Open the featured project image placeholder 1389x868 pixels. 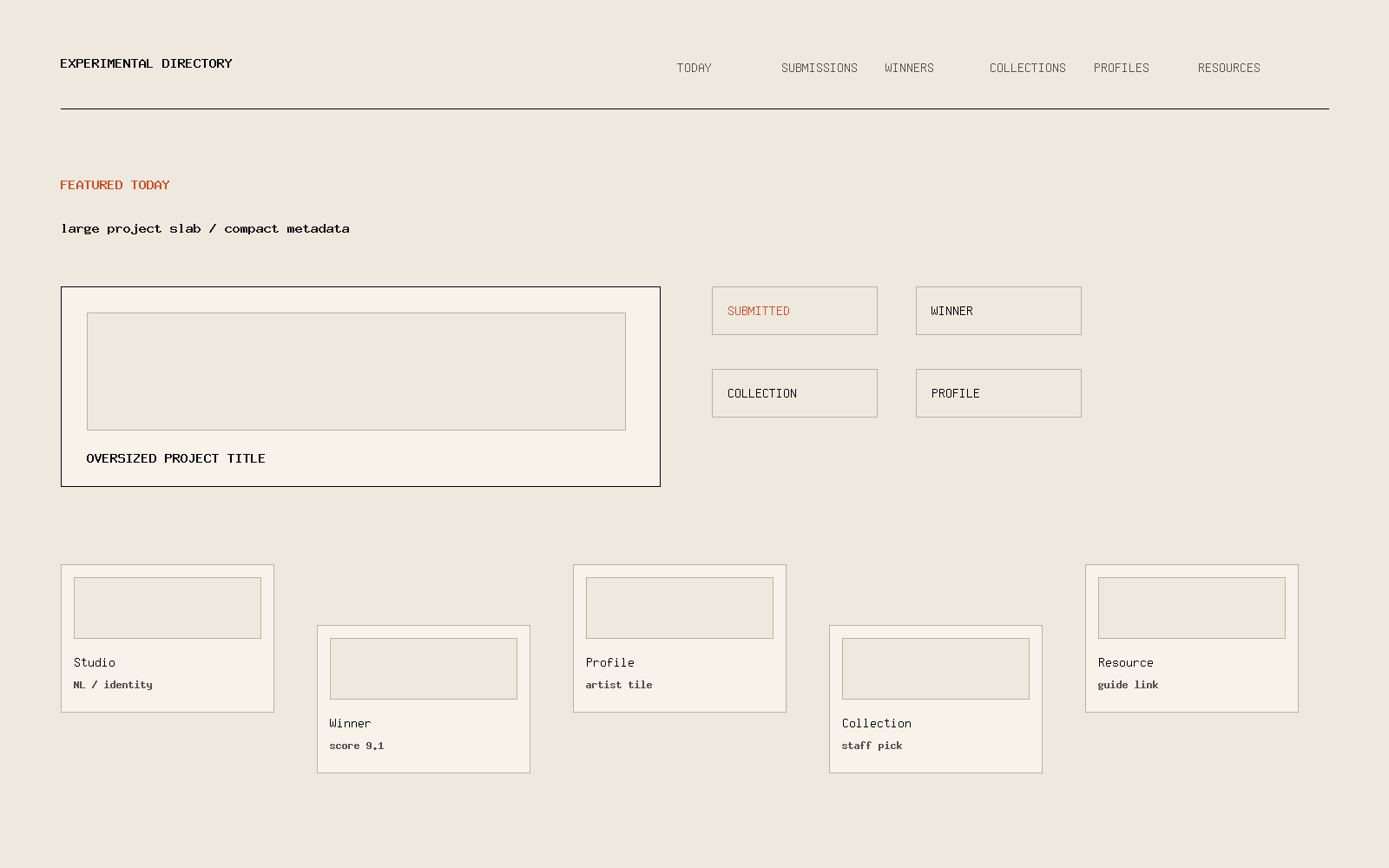coord(356,372)
